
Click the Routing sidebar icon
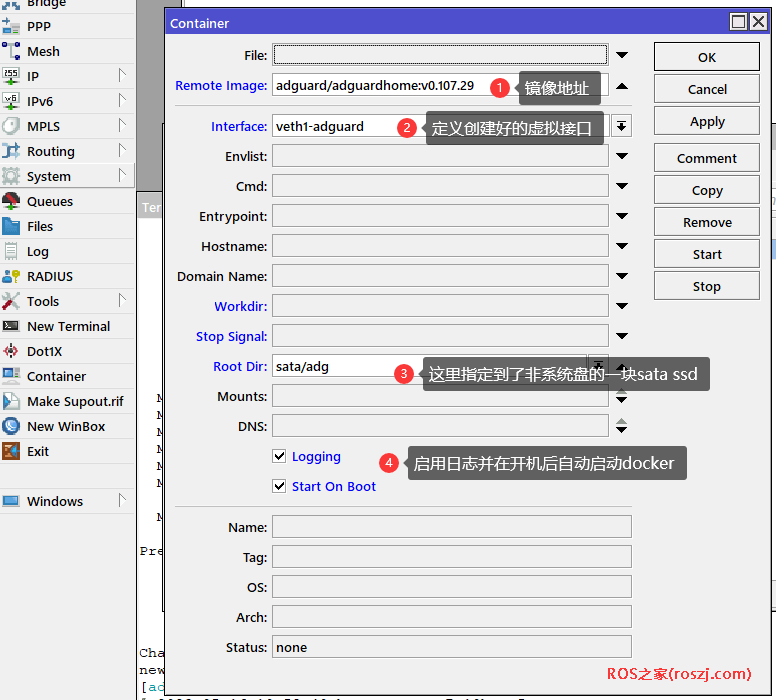pyautogui.click(x=11, y=151)
